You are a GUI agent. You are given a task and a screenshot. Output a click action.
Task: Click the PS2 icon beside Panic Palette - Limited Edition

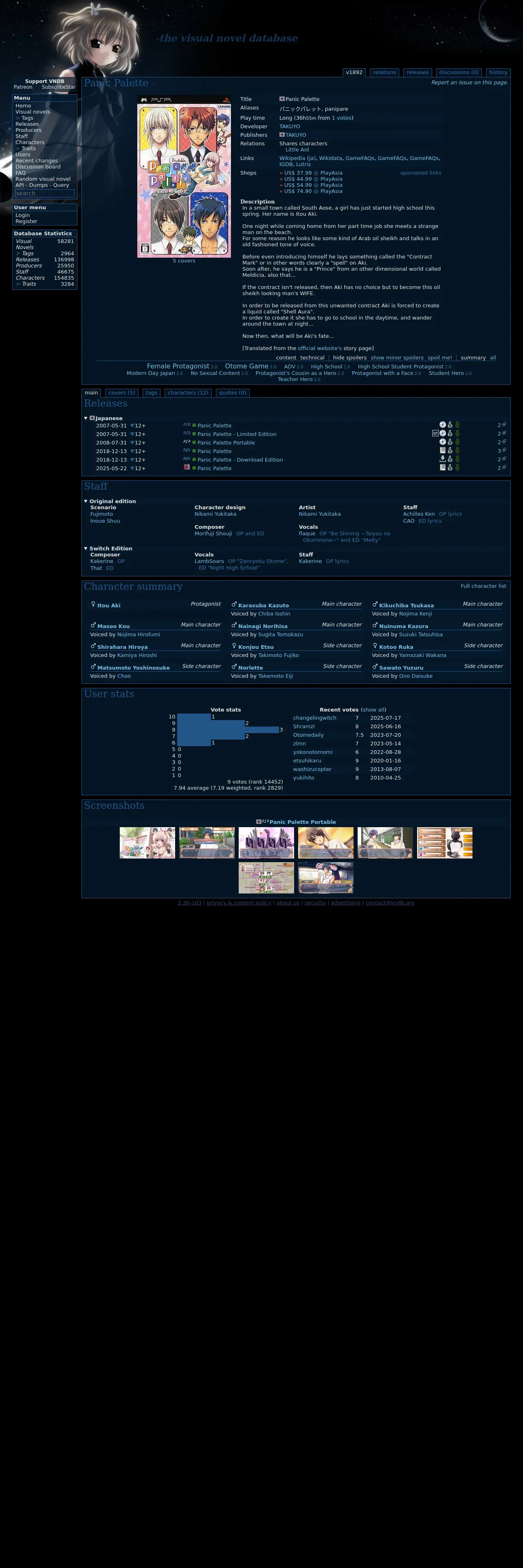pos(186,434)
